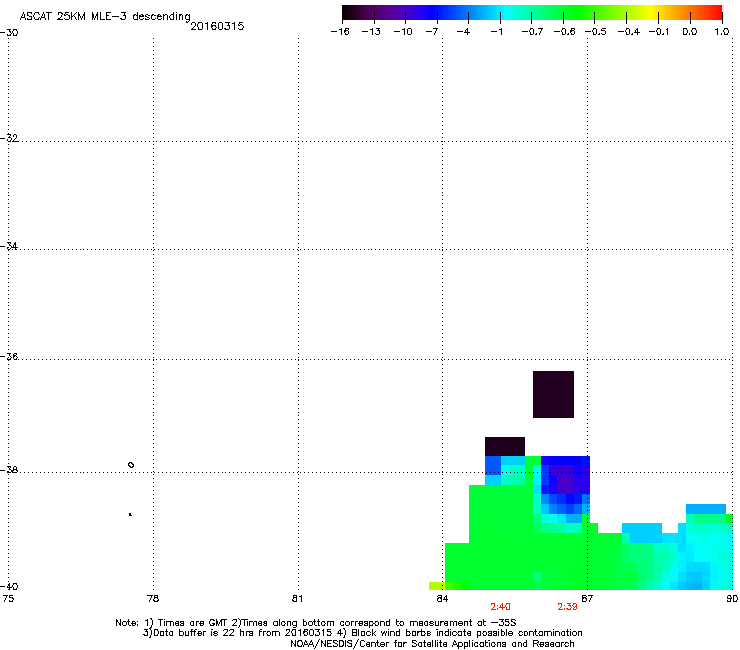Click the red time stamp 2:40
Screen dimensions: 740x650
[500, 607]
